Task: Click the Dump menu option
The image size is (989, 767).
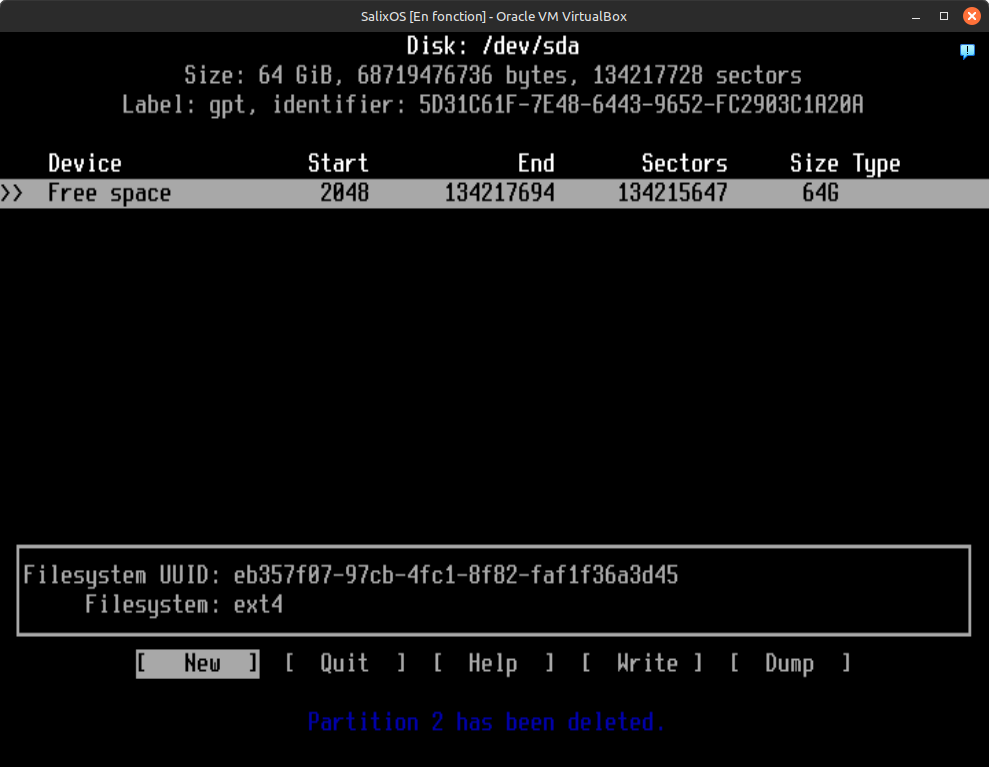Action: click(x=790, y=664)
